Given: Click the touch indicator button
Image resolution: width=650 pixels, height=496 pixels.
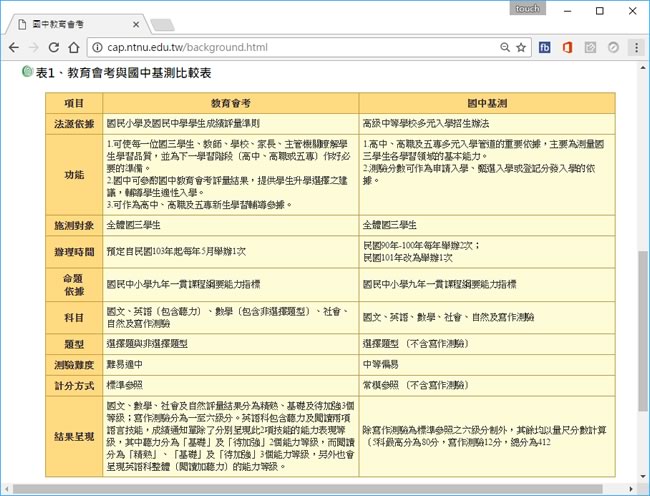Looking at the screenshot, I should [527, 8].
